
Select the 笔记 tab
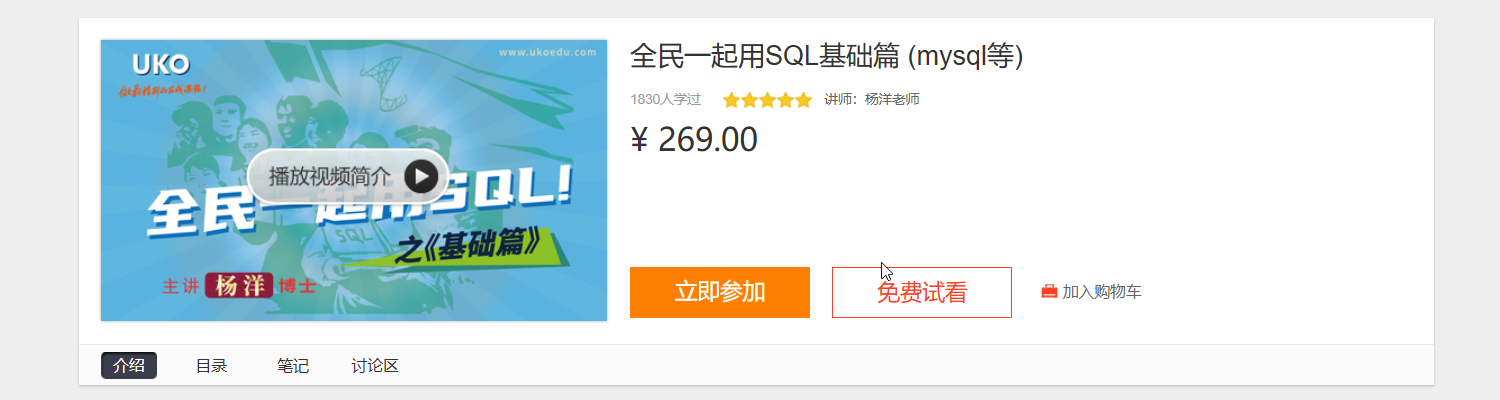293,366
